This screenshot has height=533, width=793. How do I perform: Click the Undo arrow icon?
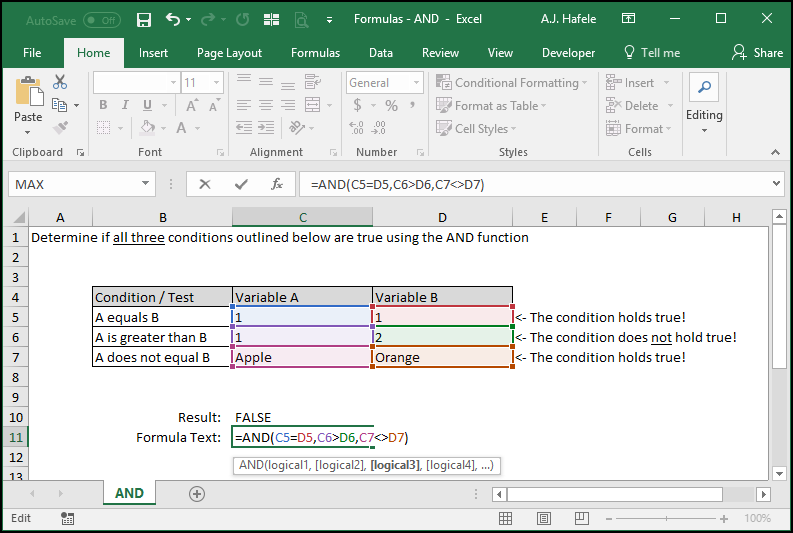click(173, 19)
